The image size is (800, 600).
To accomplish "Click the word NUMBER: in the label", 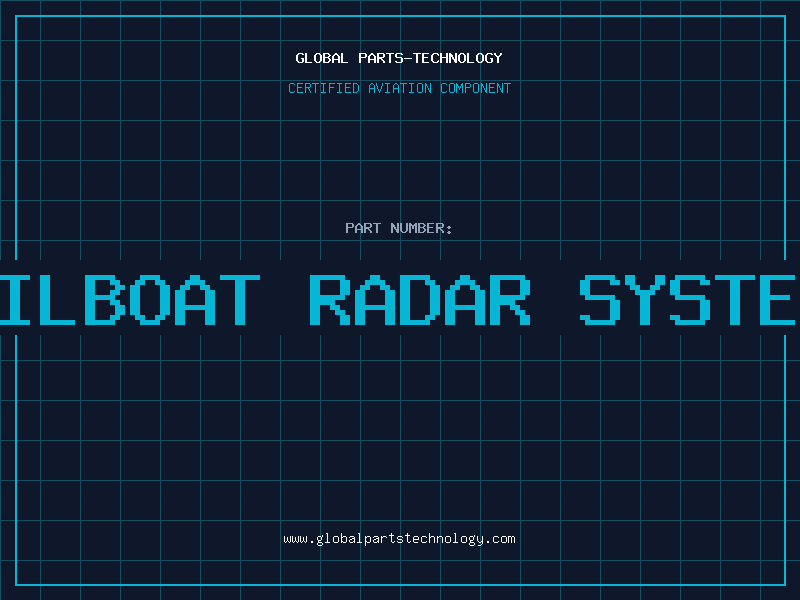I will pyautogui.click(x=422, y=228).
